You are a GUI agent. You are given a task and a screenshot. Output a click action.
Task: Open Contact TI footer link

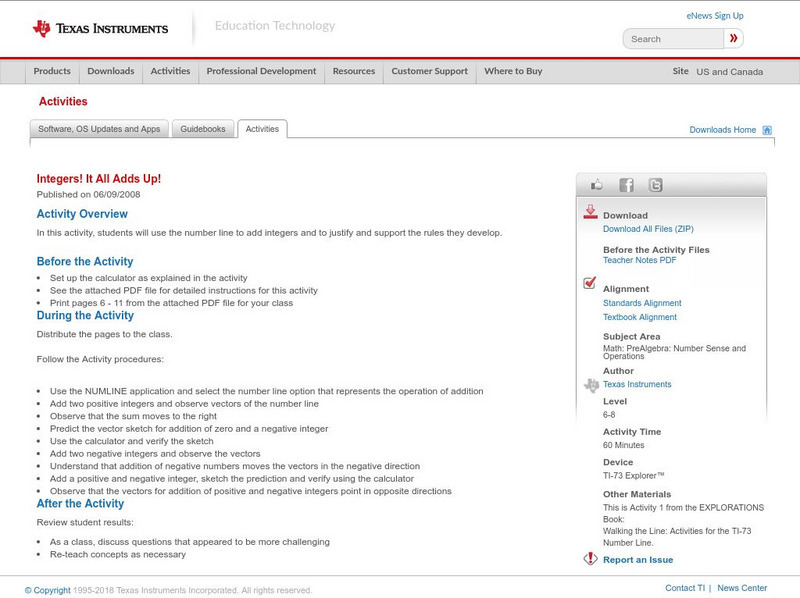[685, 588]
